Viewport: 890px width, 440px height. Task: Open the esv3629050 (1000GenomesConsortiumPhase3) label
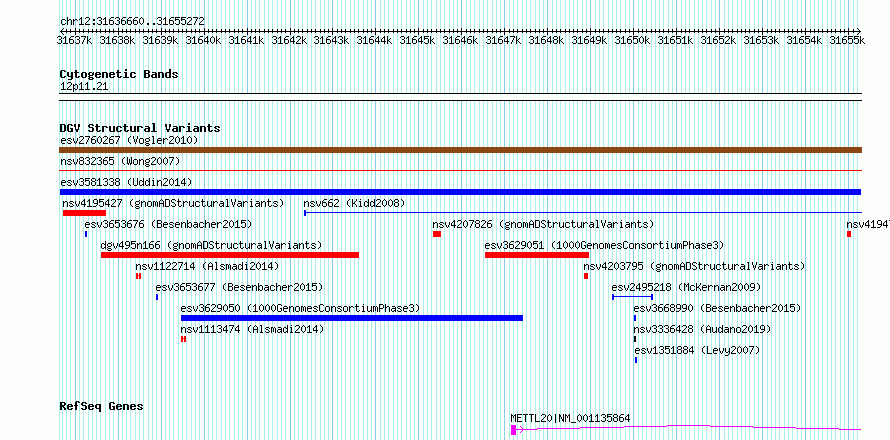300,308
